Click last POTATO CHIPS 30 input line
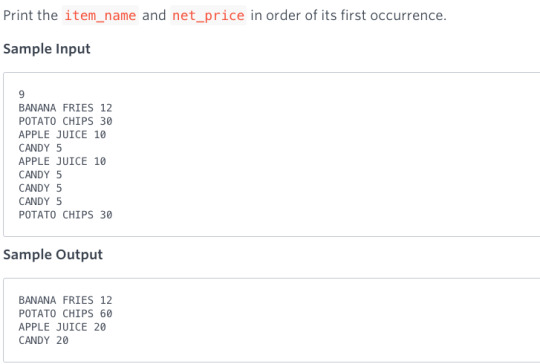Viewport: 540px width, 364px height. (65, 215)
